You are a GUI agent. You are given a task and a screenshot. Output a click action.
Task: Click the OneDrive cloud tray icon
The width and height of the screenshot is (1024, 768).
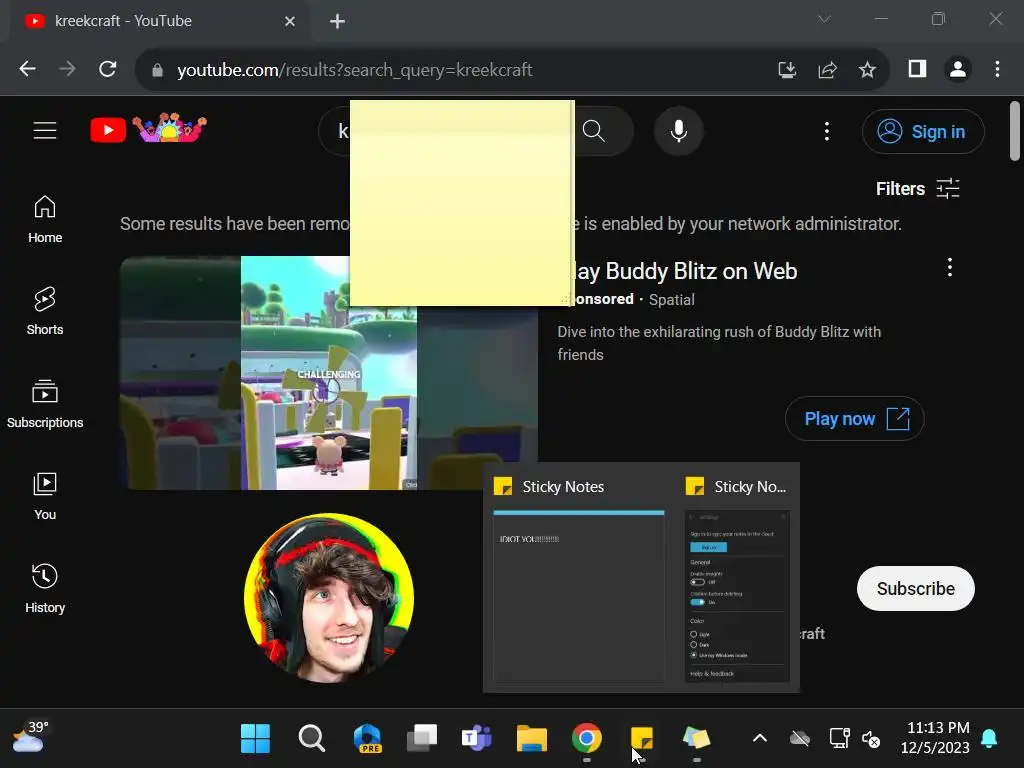(799, 739)
